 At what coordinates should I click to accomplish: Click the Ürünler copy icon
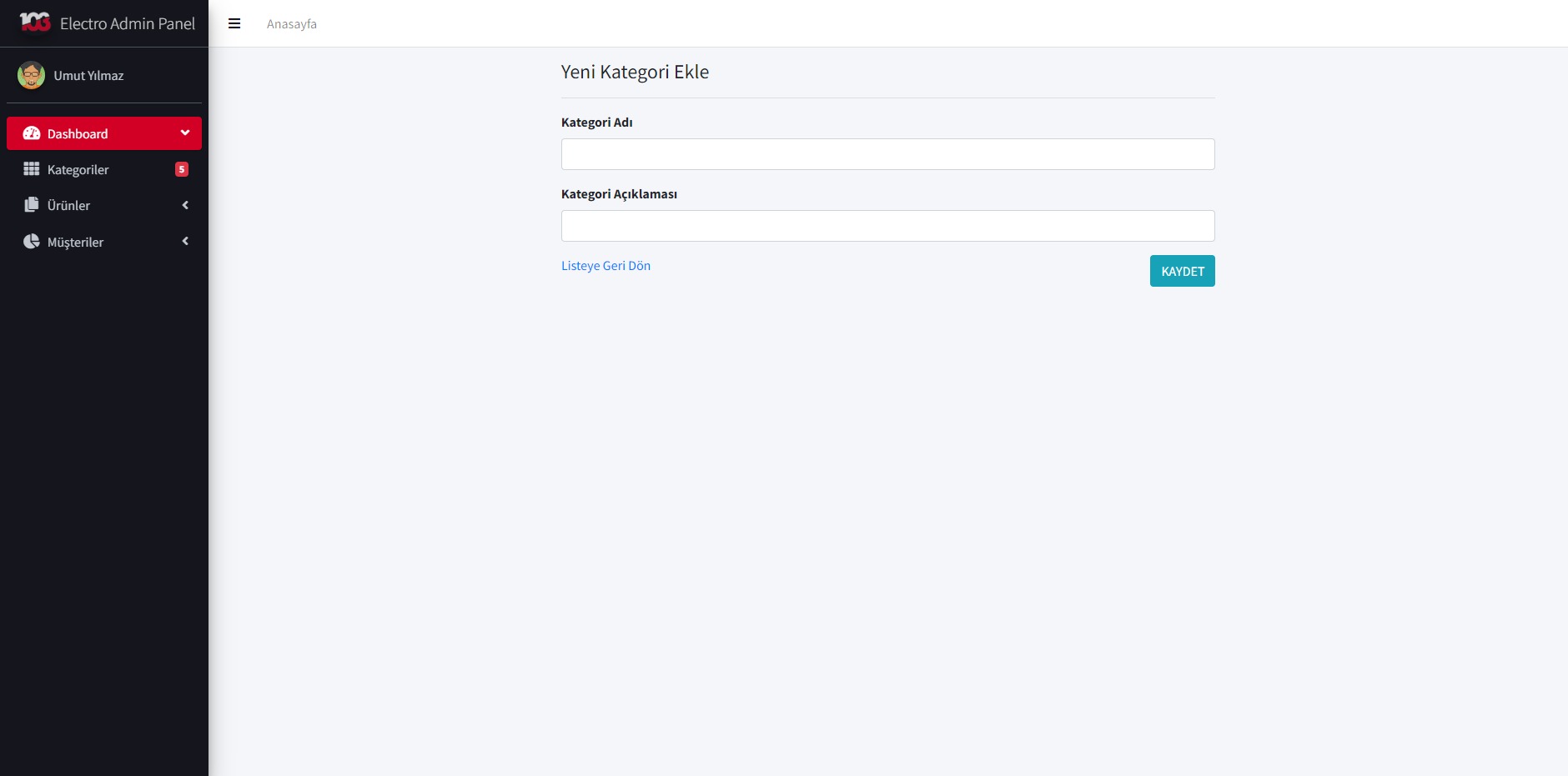click(x=32, y=205)
